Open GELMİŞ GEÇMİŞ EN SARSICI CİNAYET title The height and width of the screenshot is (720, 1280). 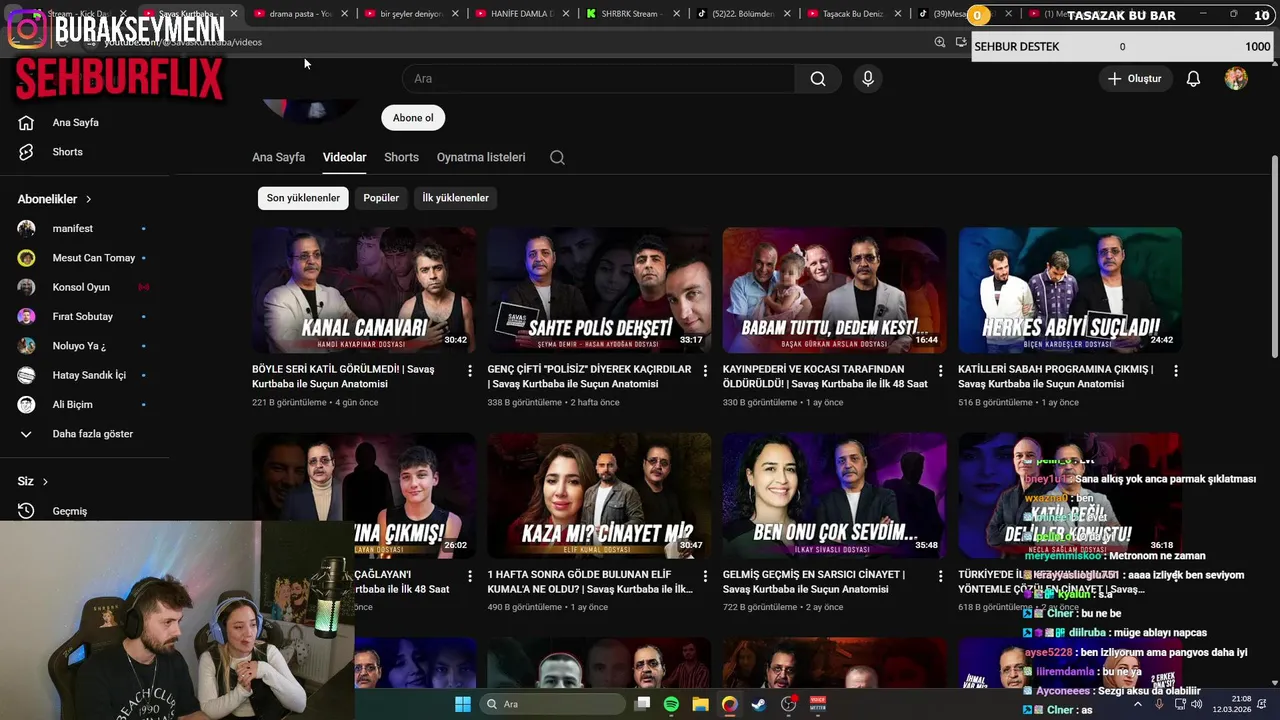(814, 582)
